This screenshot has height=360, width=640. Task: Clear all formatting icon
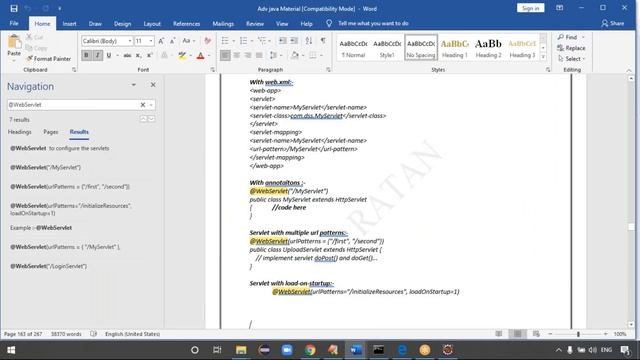tap(207, 41)
